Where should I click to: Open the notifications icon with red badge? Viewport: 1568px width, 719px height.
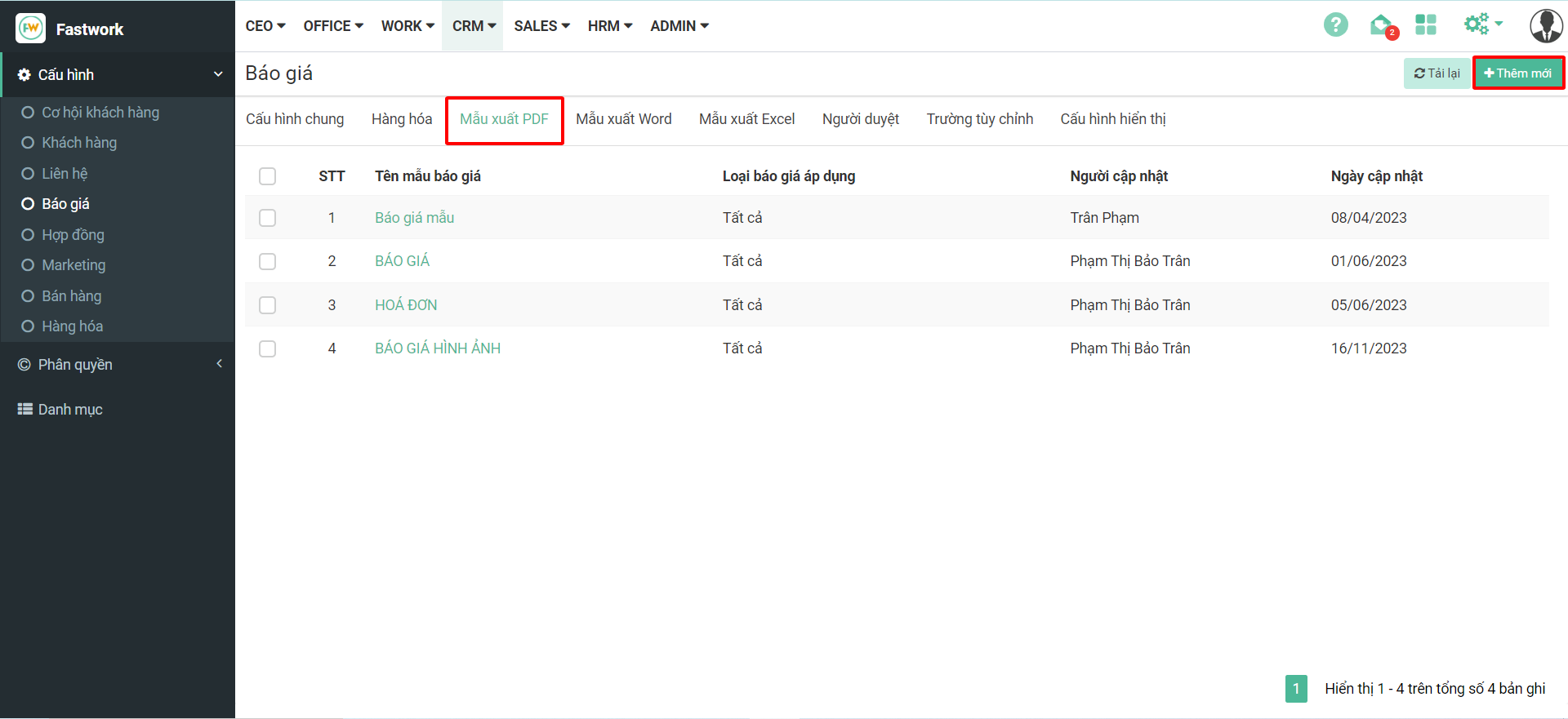[x=1382, y=26]
